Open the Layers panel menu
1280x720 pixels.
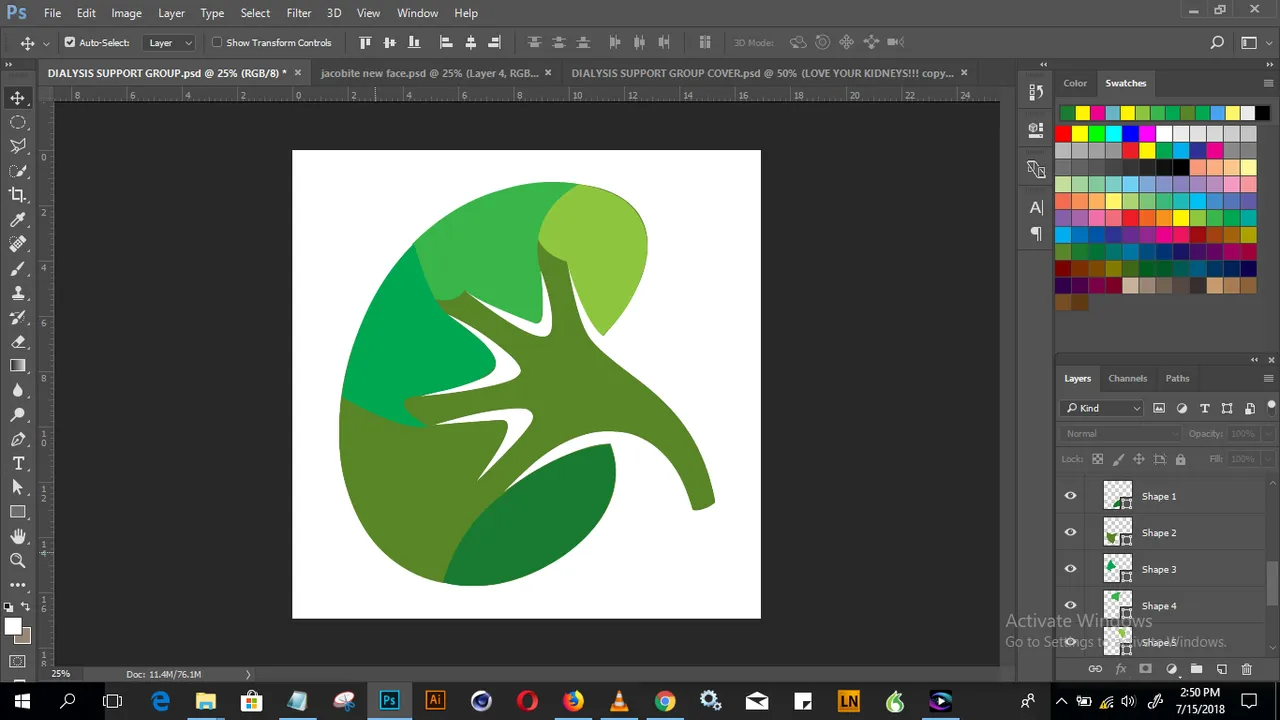(1269, 379)
